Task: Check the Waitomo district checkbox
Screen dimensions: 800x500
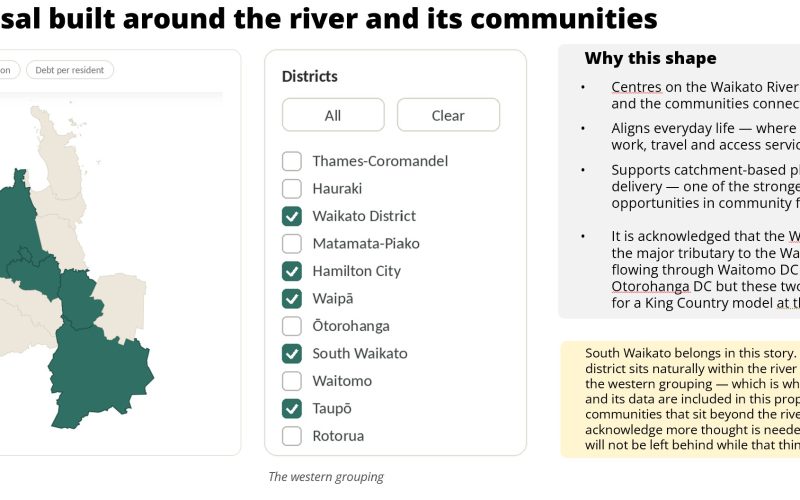Action: pos(292,382)
